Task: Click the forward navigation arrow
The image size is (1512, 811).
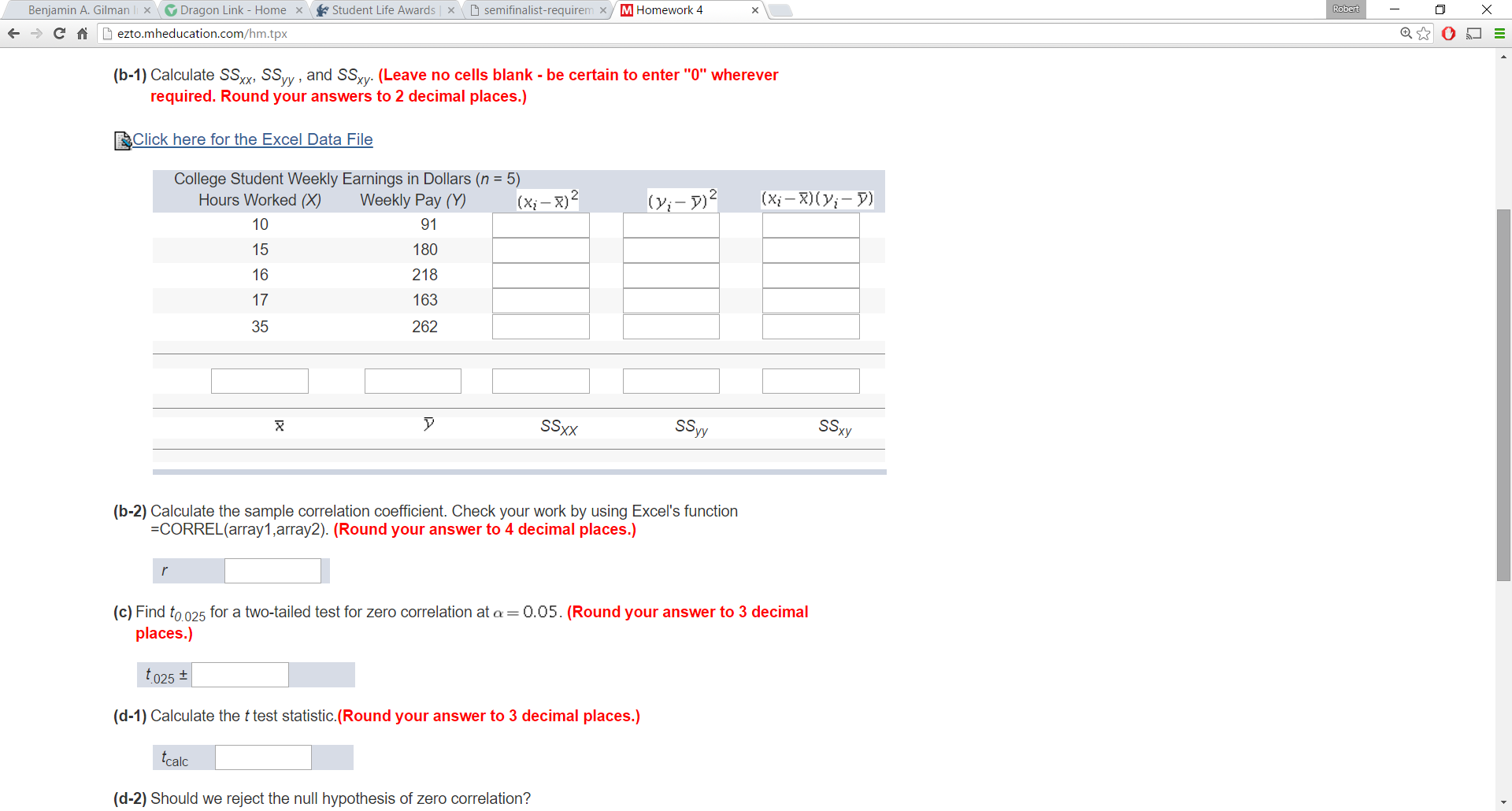Action: [36, 34]
